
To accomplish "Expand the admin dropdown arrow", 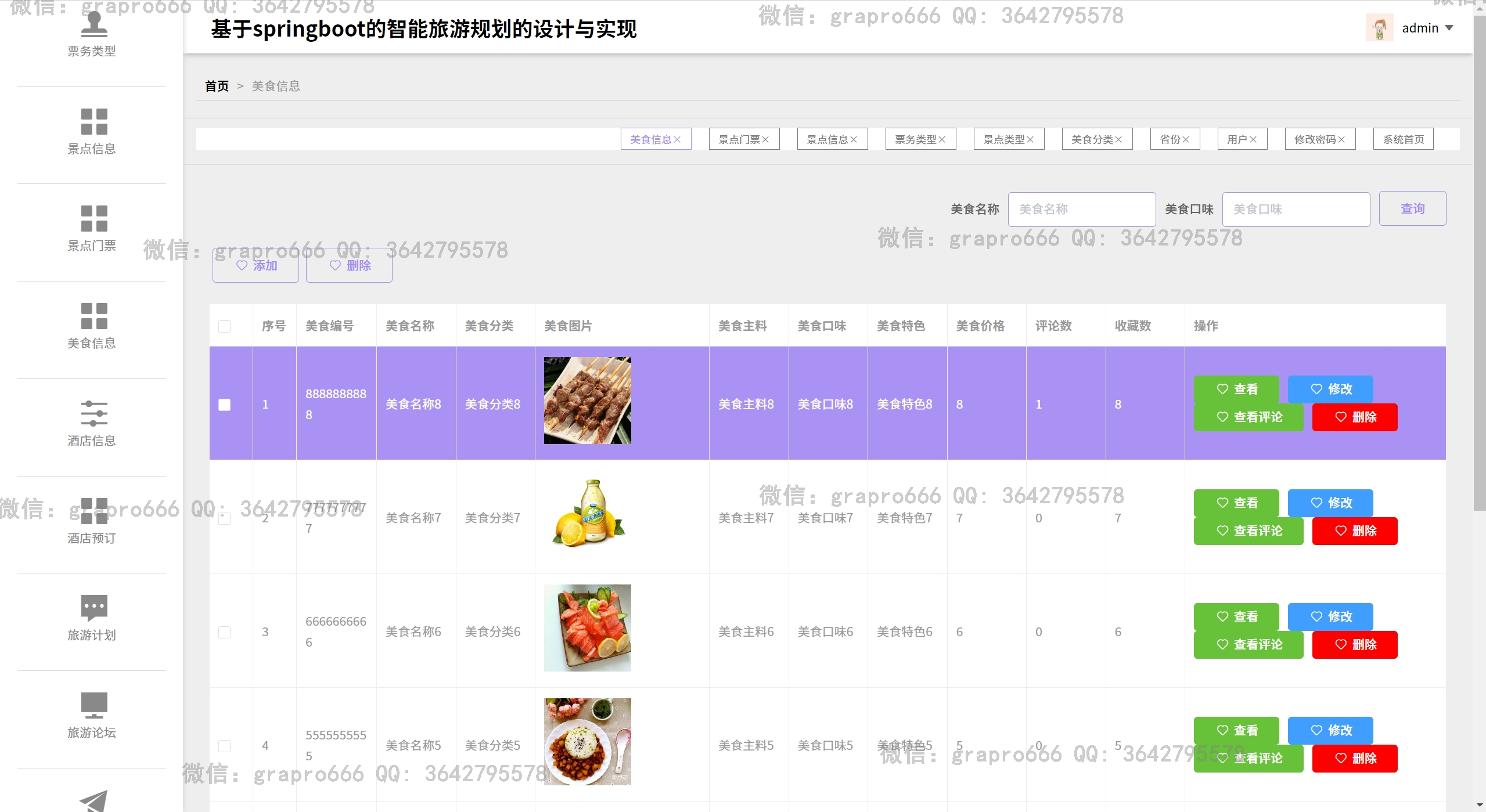I will pos(1449,28).
